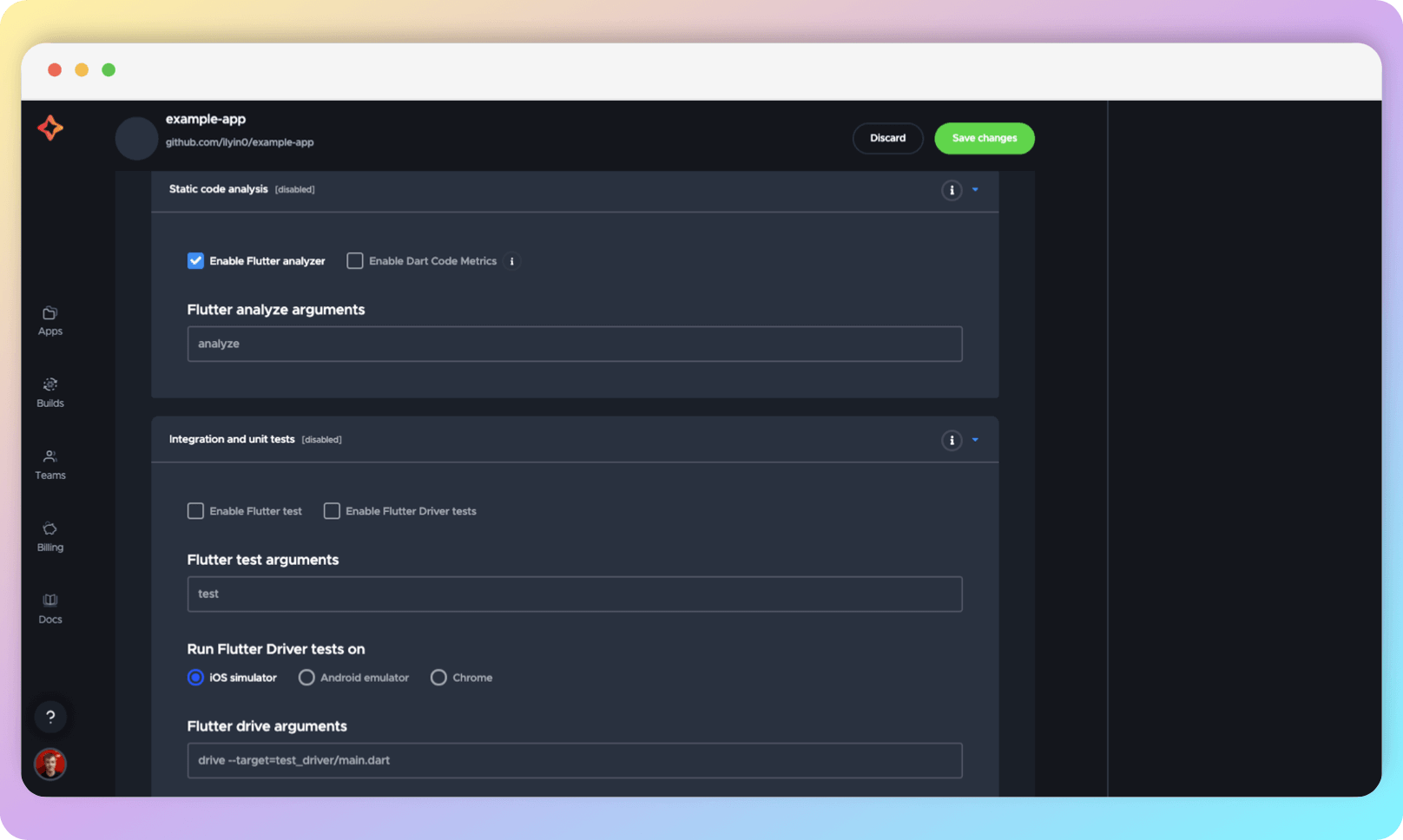The height and width of the screenshot is (840, 1403).
Task: Open the Docs section in the sidebar
Action: [x=49, y=607]
